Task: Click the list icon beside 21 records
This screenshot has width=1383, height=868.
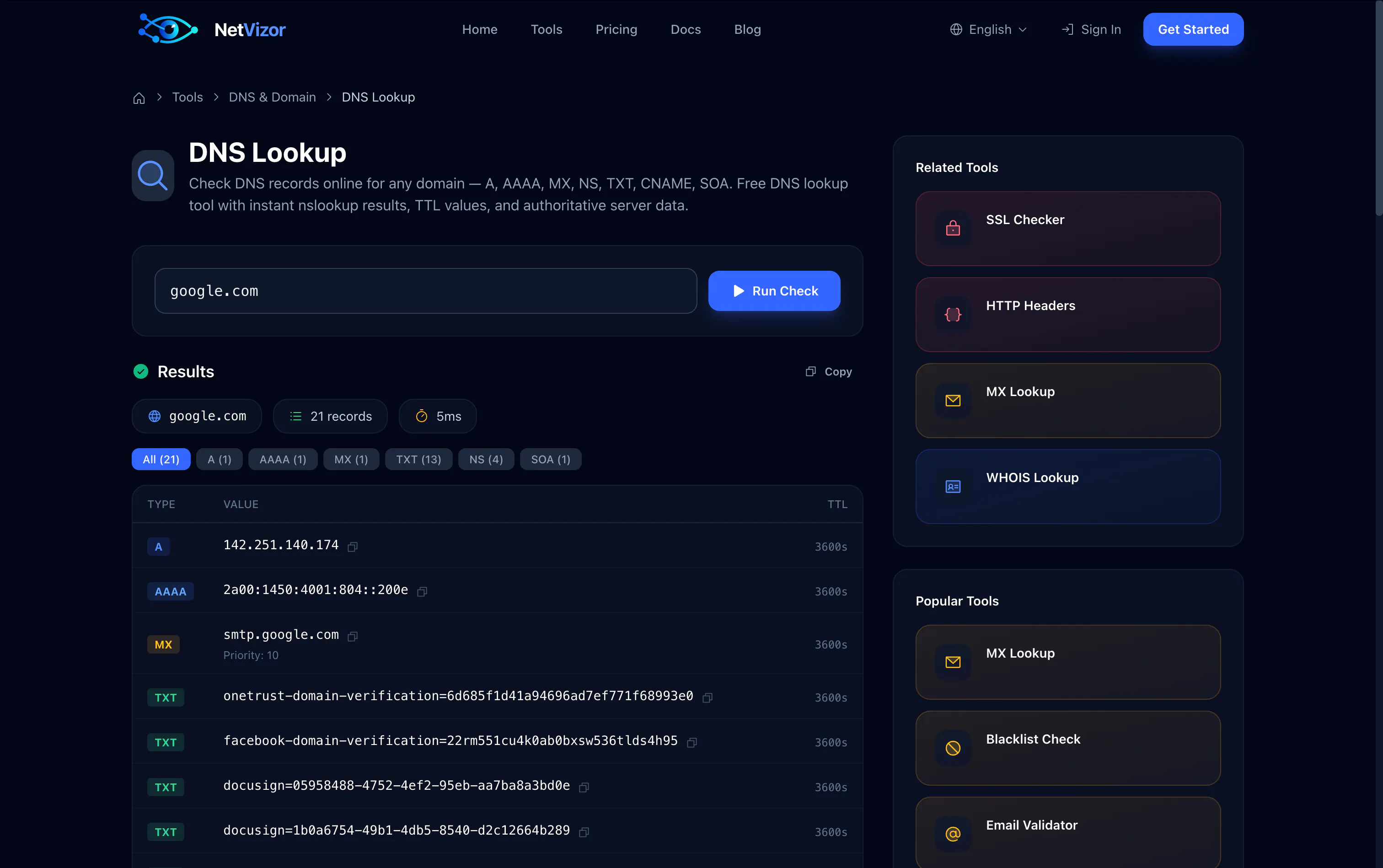Action: click(x=295, y=416)
